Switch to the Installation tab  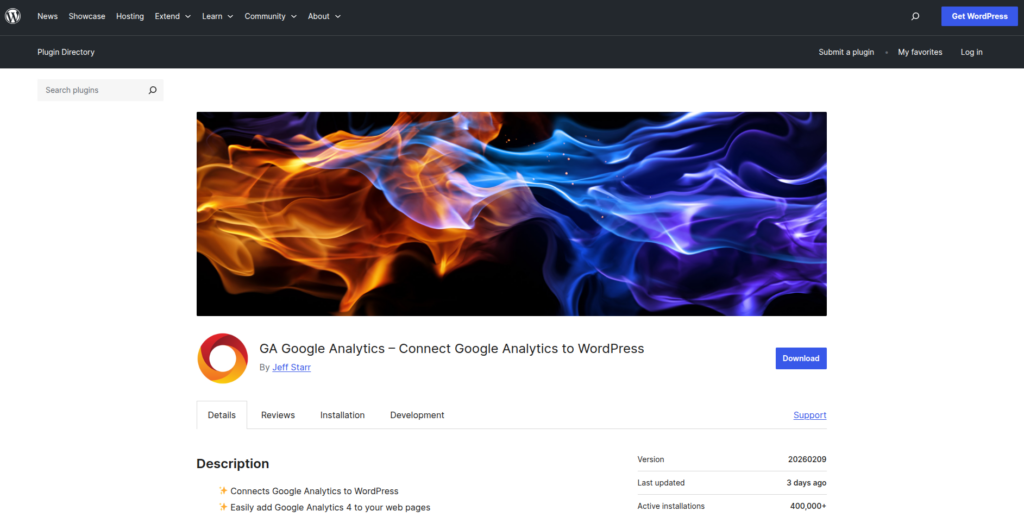342,415
